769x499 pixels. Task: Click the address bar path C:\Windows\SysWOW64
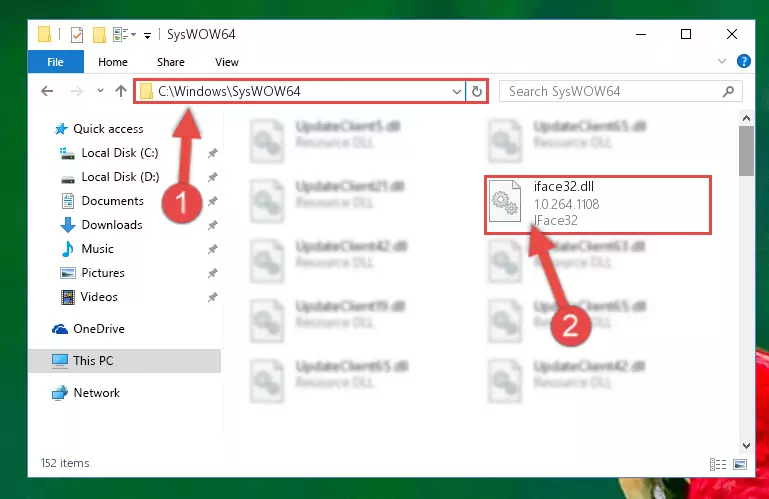229,91
